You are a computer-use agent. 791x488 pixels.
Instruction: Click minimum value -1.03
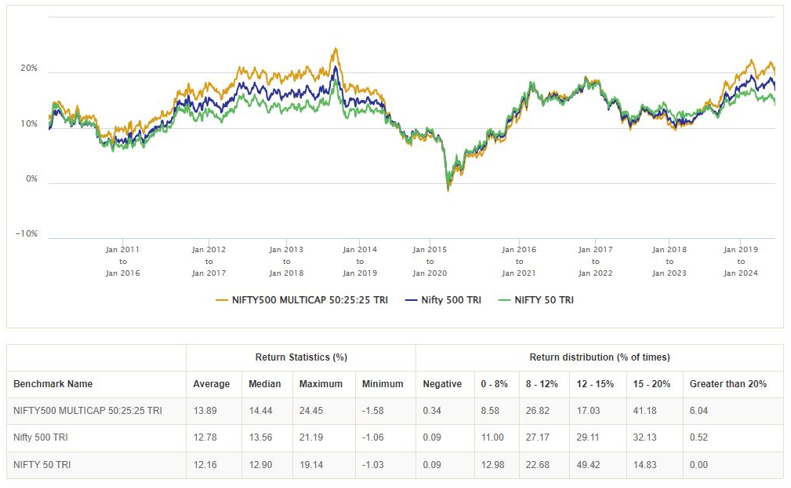tap(373, 465)
